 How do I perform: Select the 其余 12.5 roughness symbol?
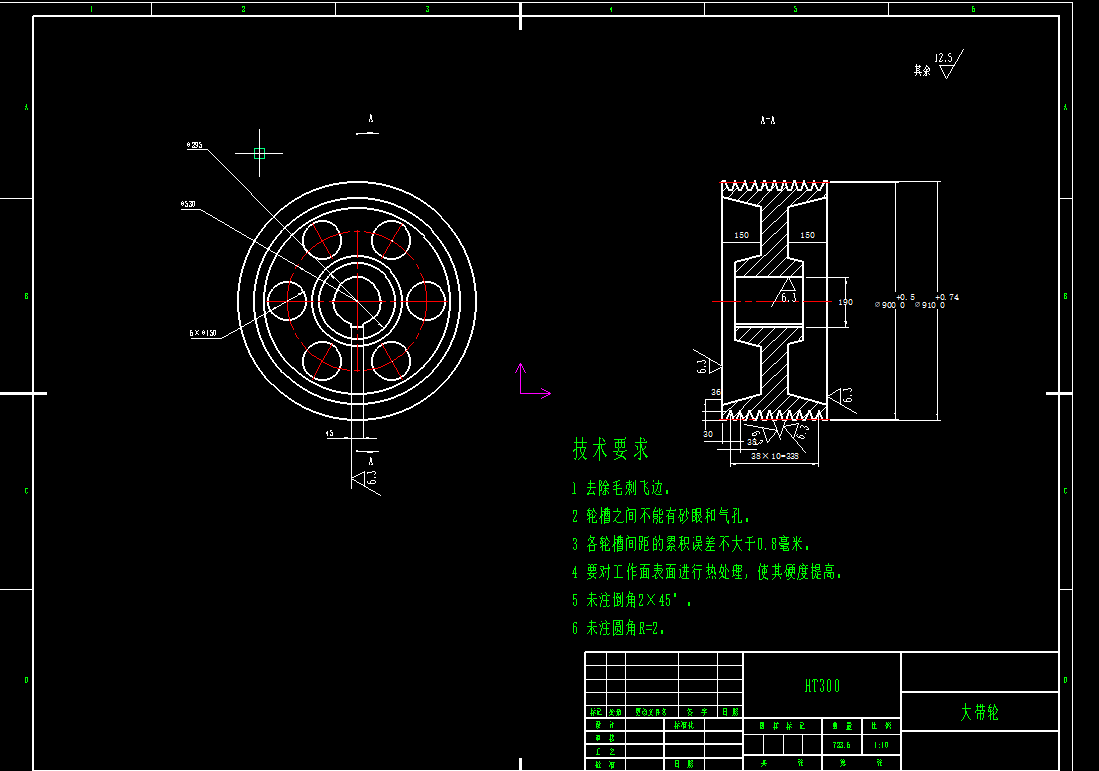(938, 64)
